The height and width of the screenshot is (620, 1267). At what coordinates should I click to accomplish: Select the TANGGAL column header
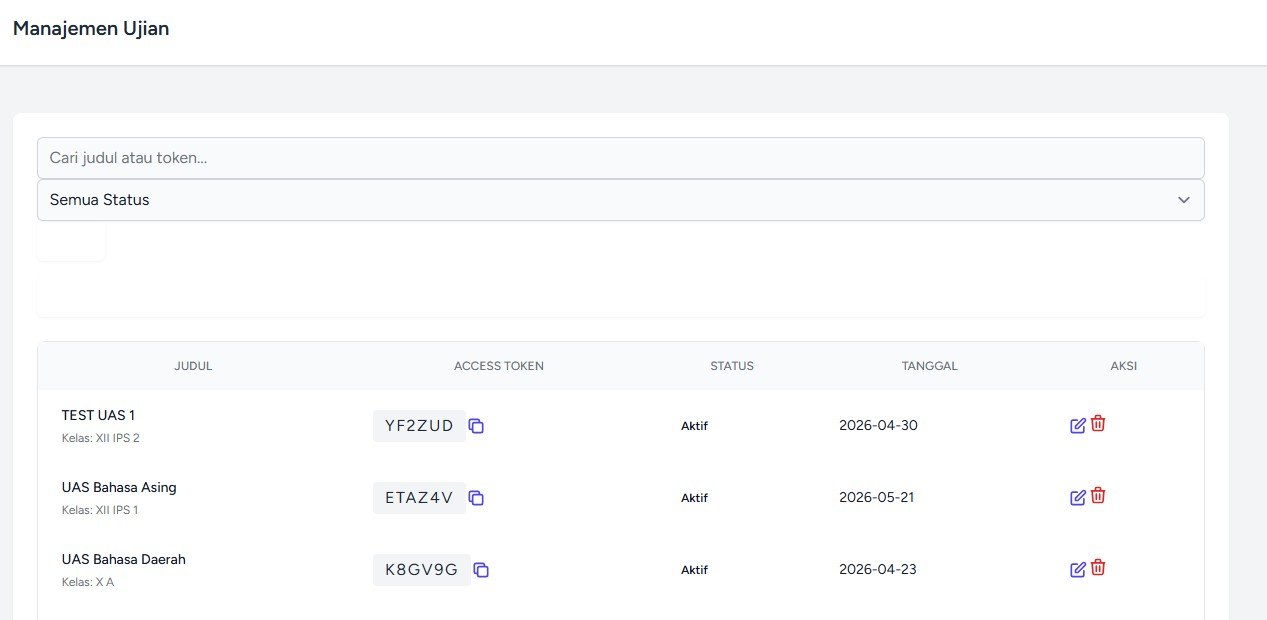pos(930,366)
